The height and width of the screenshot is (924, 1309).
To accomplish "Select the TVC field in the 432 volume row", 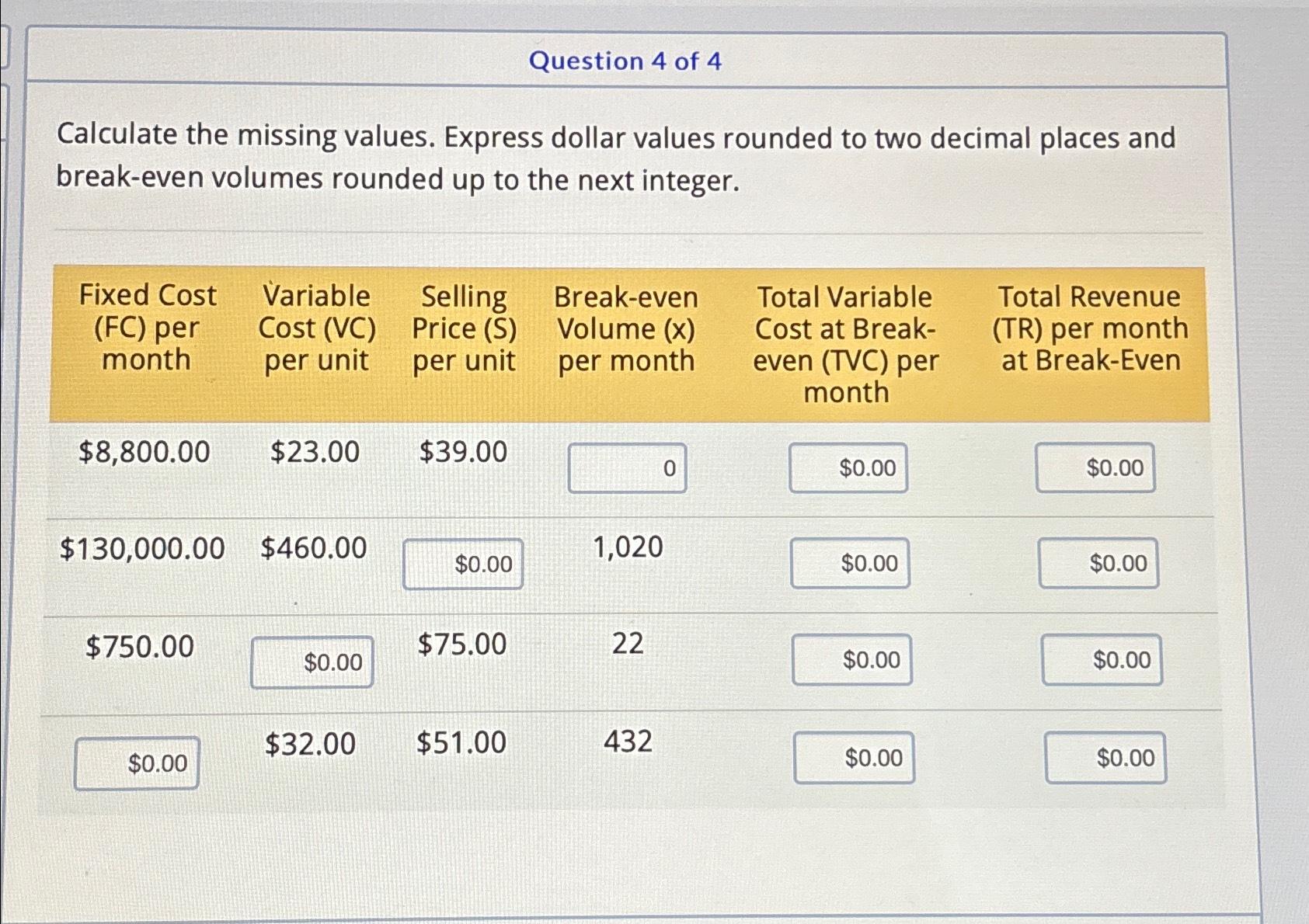I will (855, 757).
